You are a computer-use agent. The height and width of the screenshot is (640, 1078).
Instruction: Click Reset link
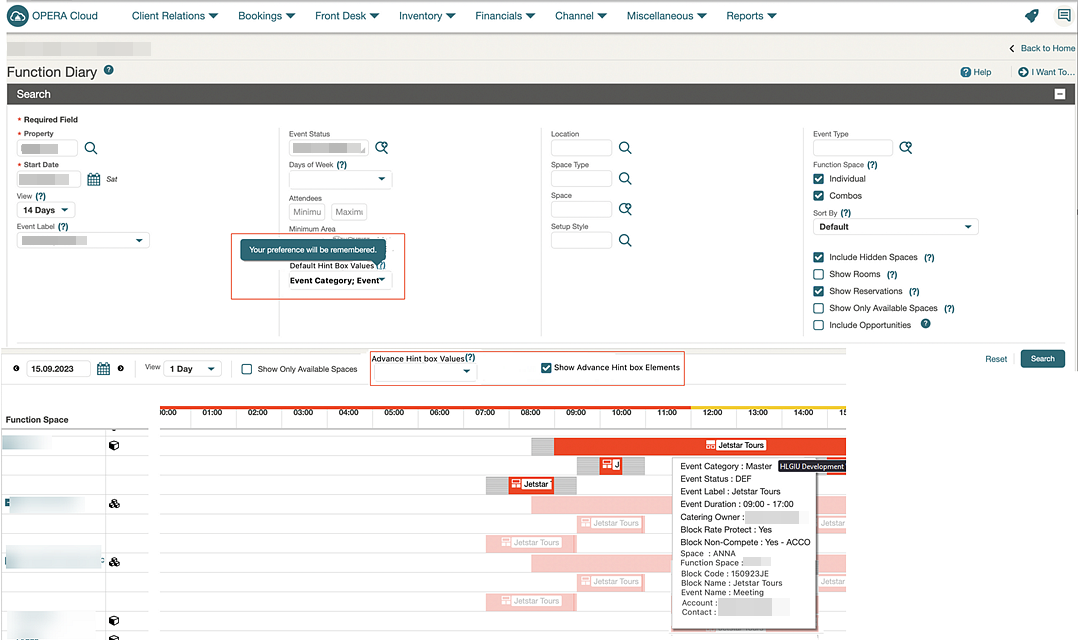coord(996,359)
